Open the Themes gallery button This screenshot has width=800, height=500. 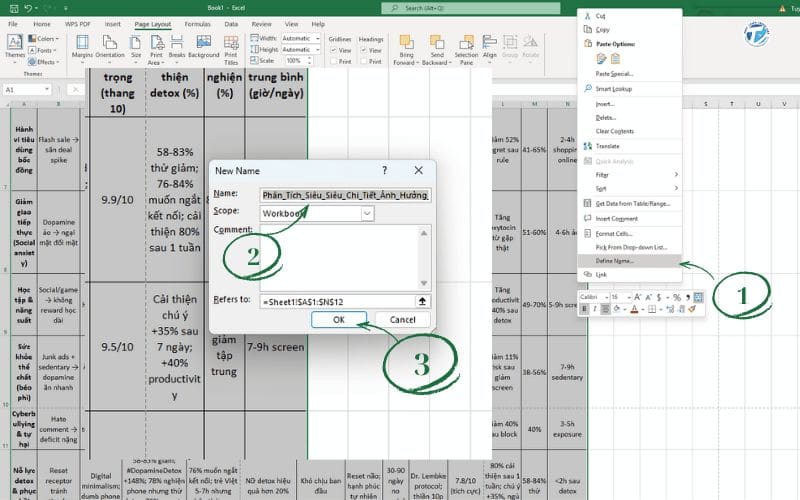click(14, 48)
